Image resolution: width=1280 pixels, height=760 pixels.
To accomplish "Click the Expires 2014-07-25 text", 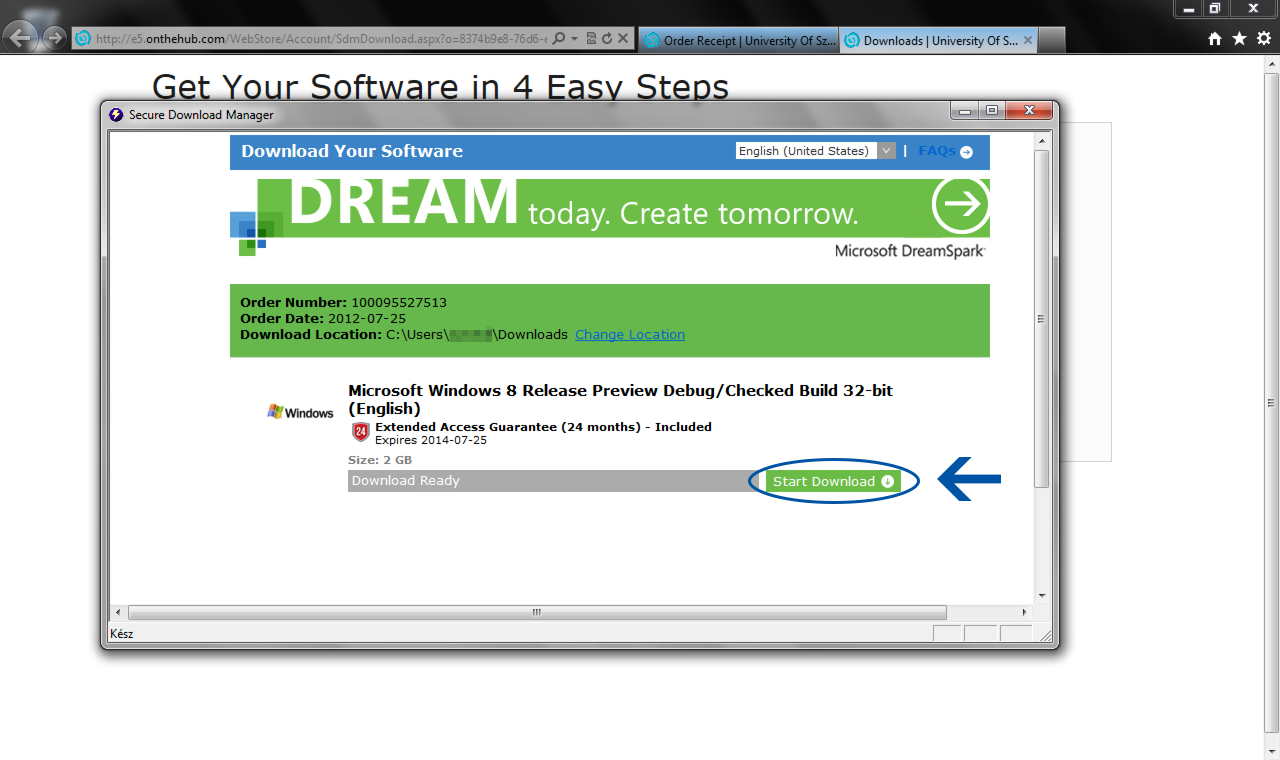I will (x=431, y=440).
